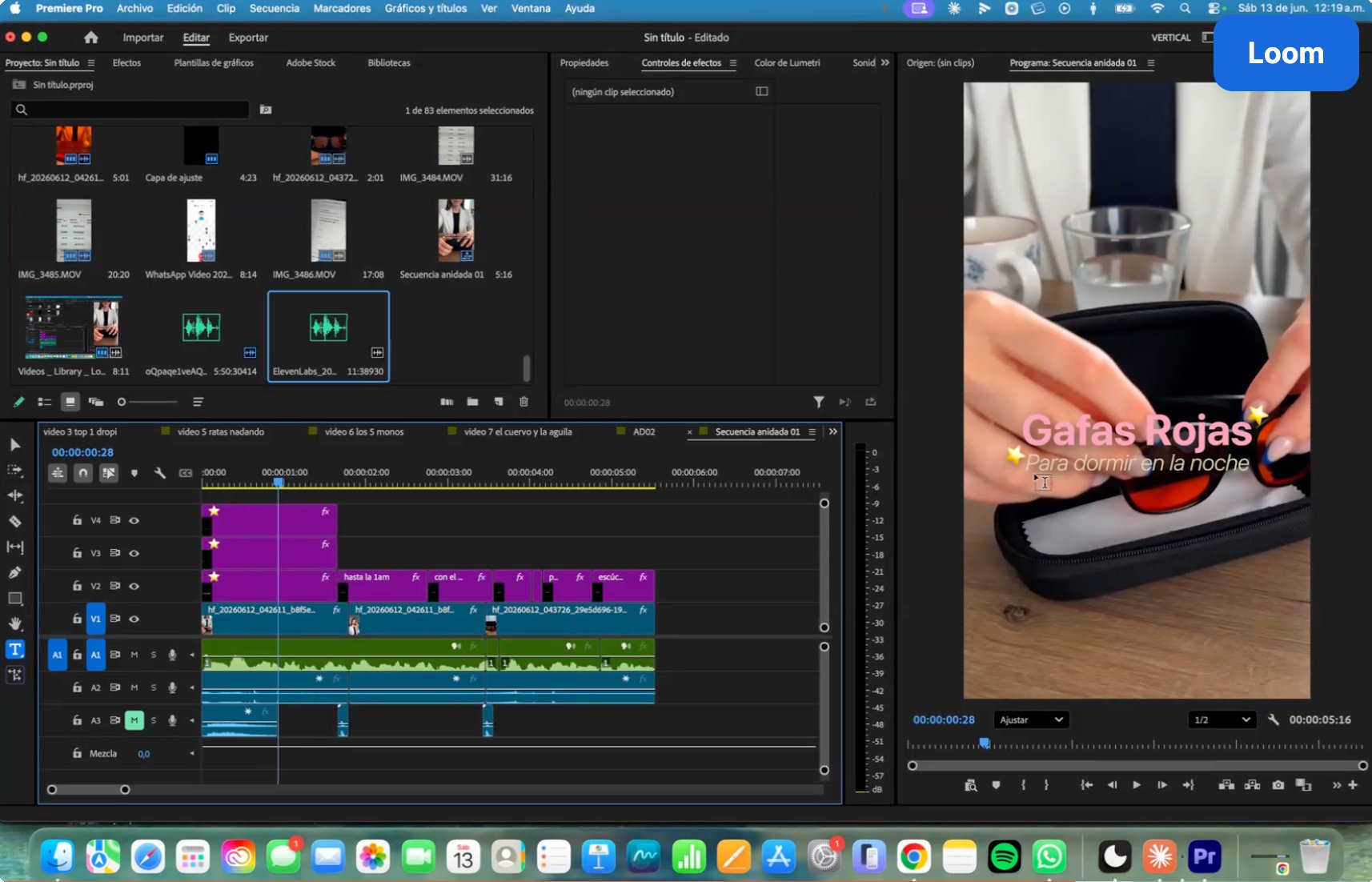Viewport: 1372px width, 882px height.
Task: Click the Lift button in Program monitor
Action: 1226,785
